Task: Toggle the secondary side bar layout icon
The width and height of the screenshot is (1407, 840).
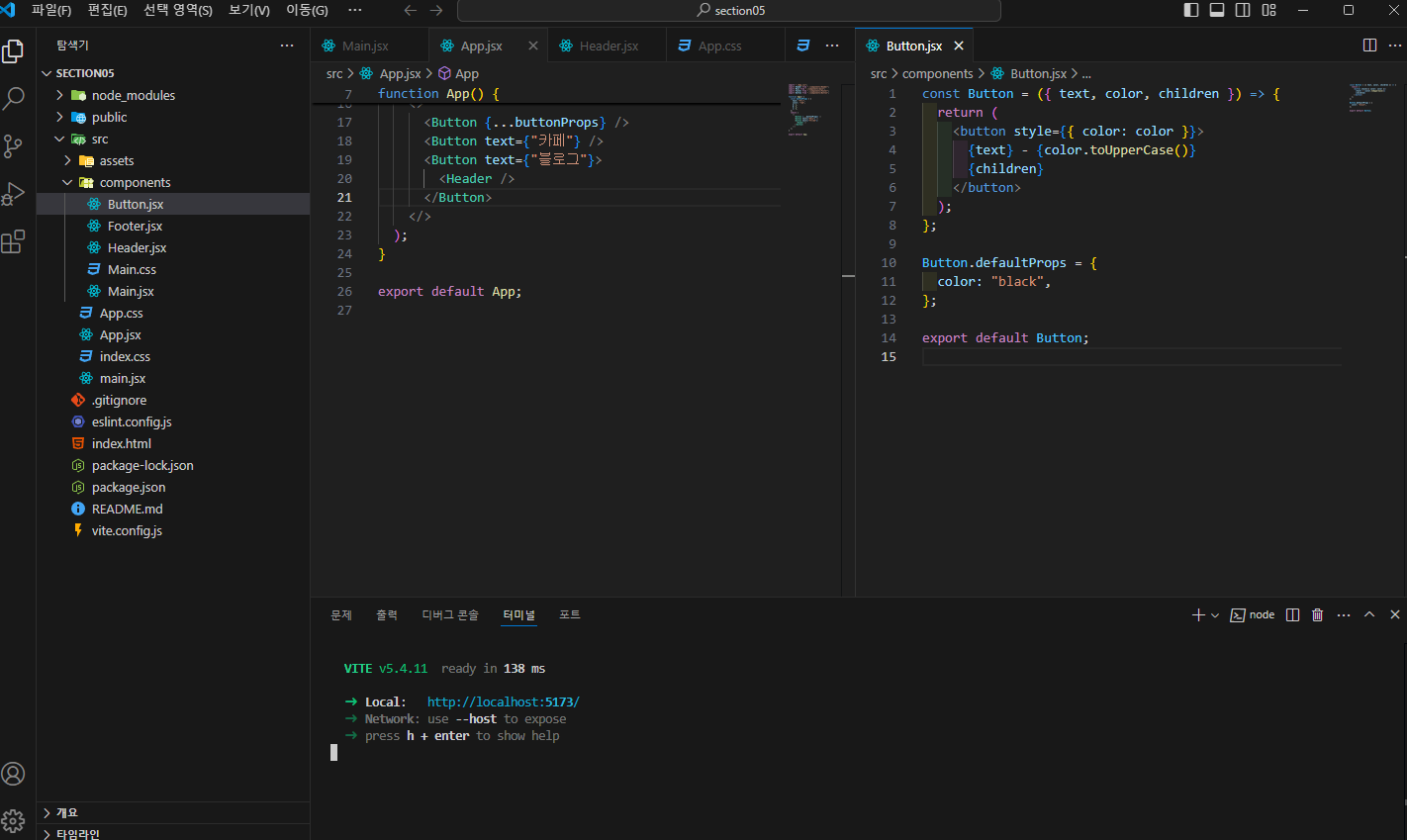Action: click(x=1243, y=10)
